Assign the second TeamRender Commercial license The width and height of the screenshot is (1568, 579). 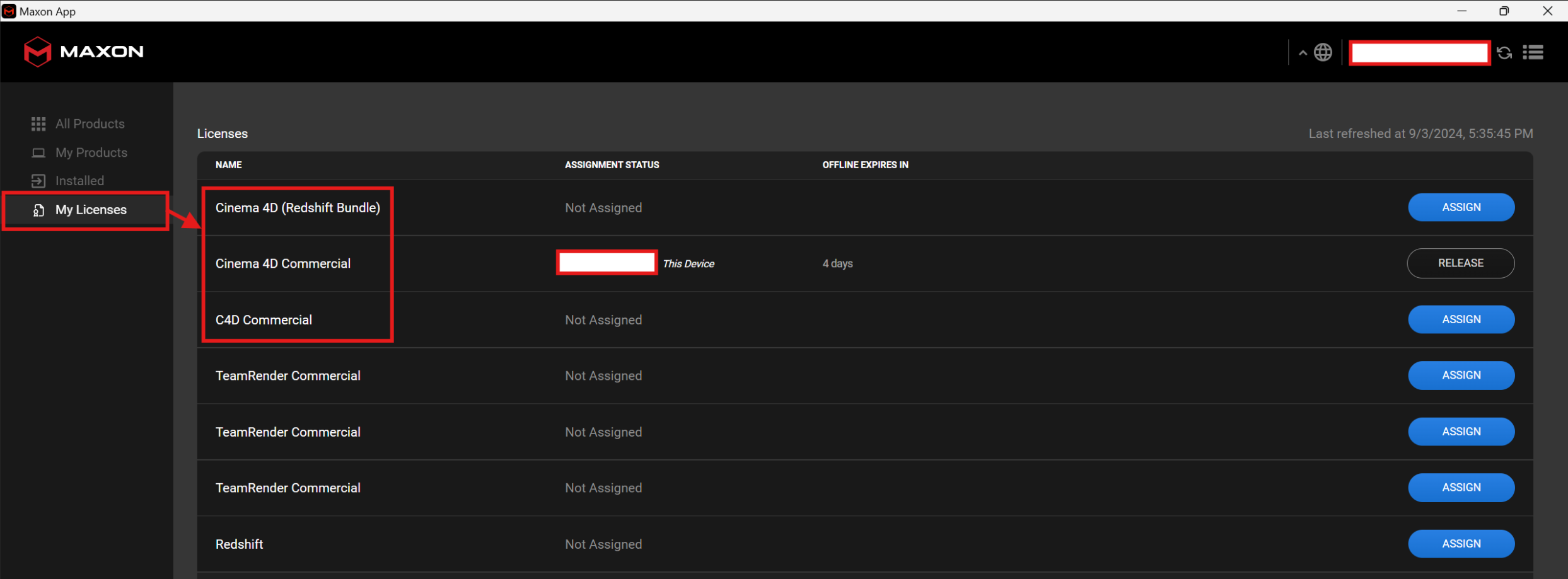tap(1461, 432)
